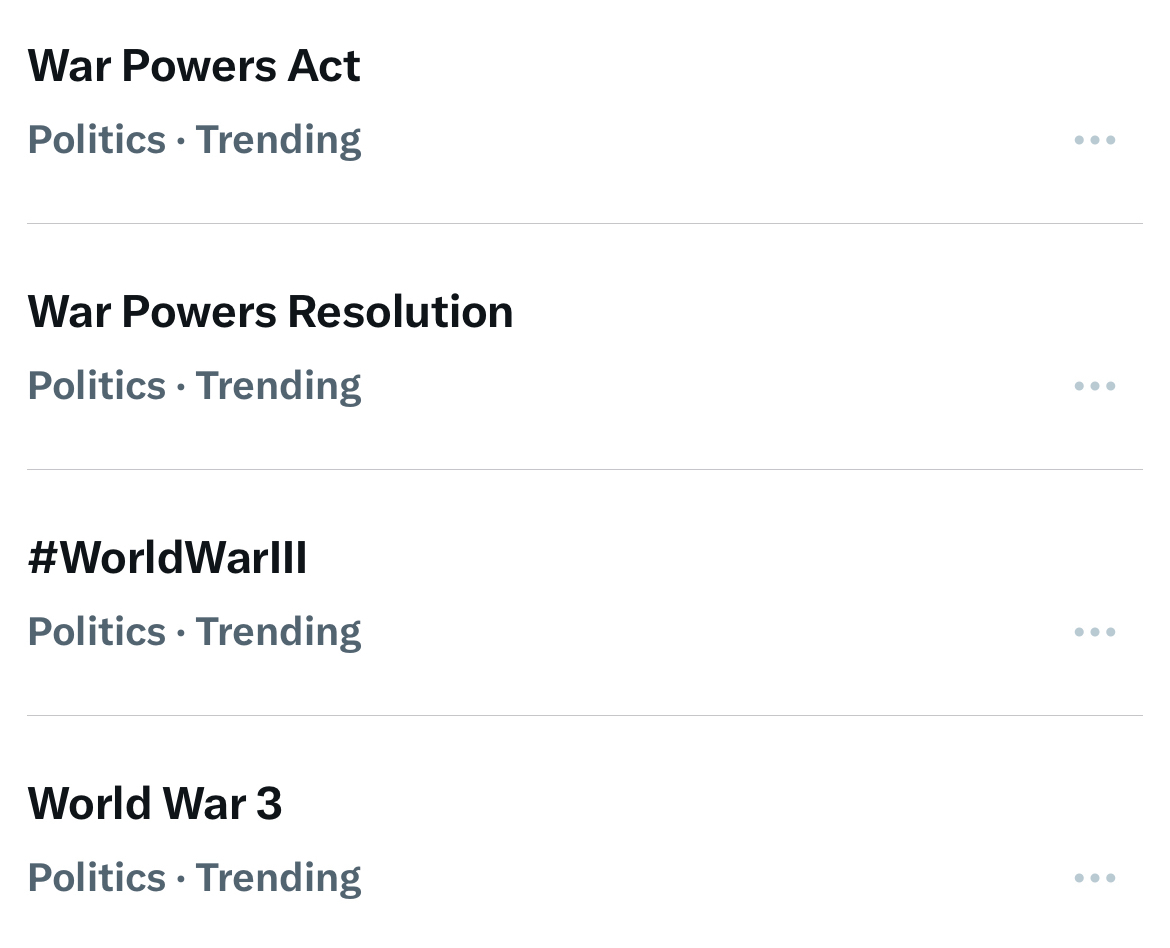Click the divider line below War Powers Act row
The width and height of the screenshot is (1170, 948).
[x=585, y=223]
